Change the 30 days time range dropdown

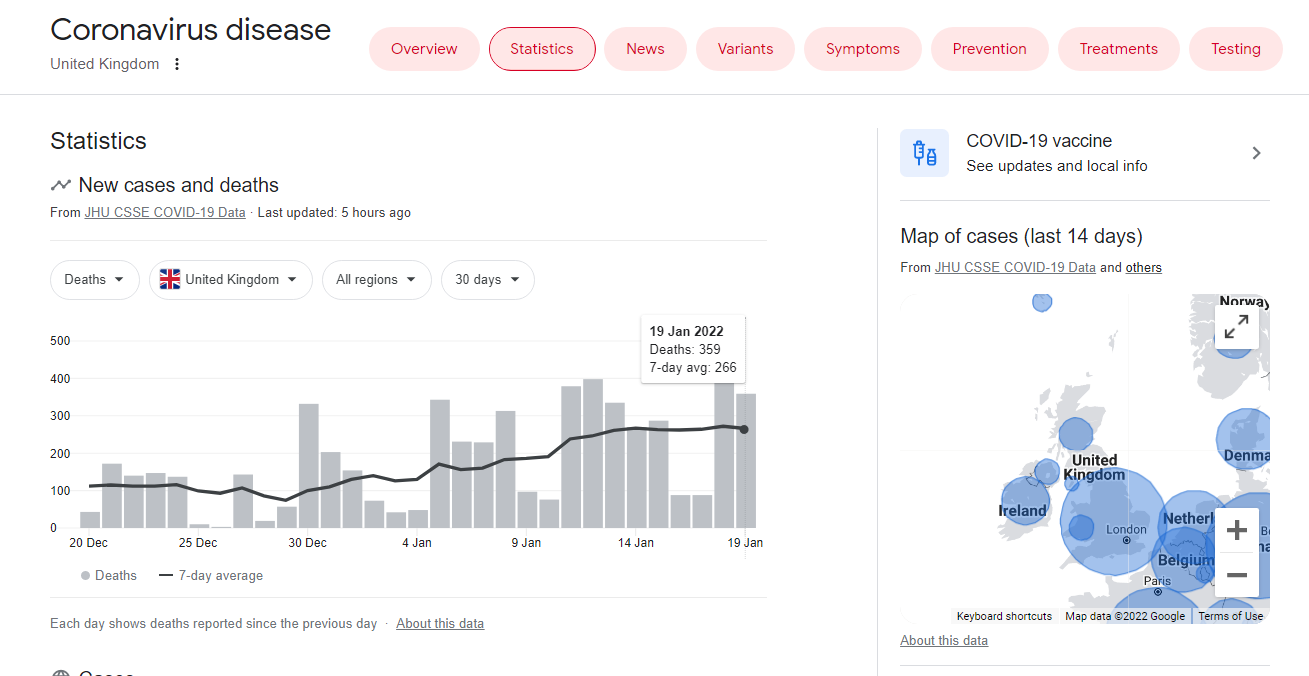487,280
